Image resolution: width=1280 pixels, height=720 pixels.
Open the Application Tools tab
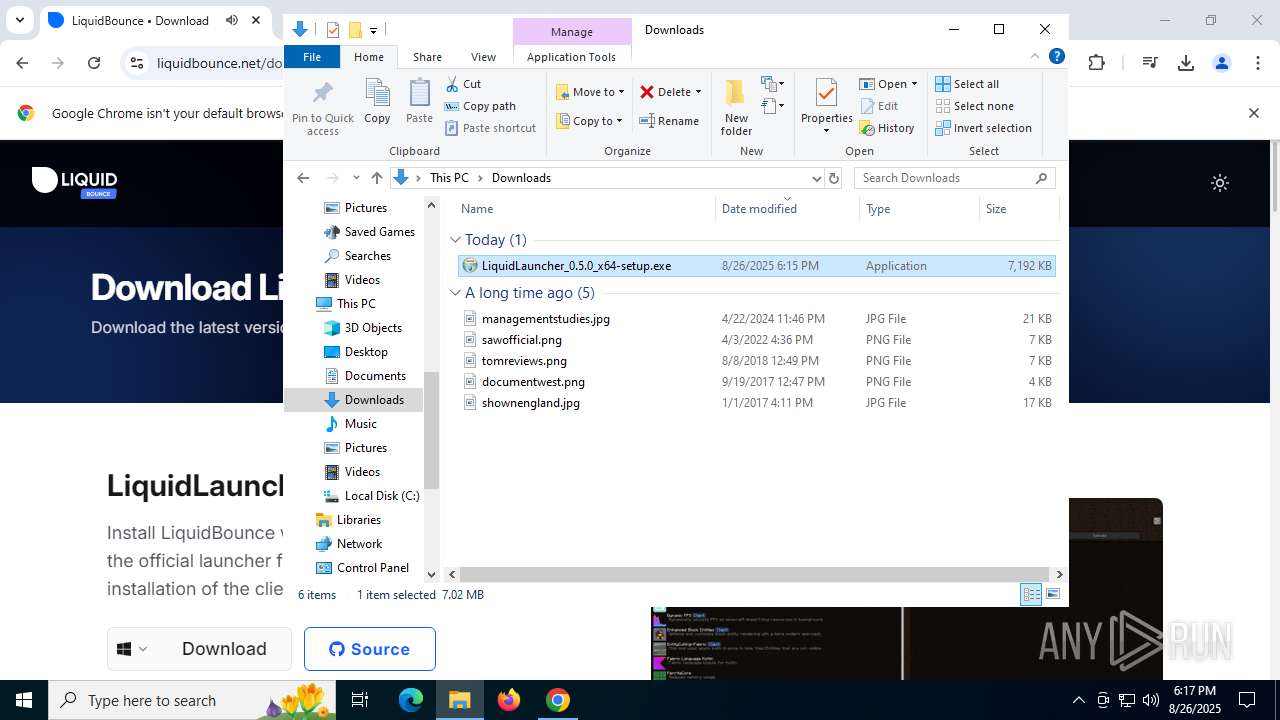[571, 57]
